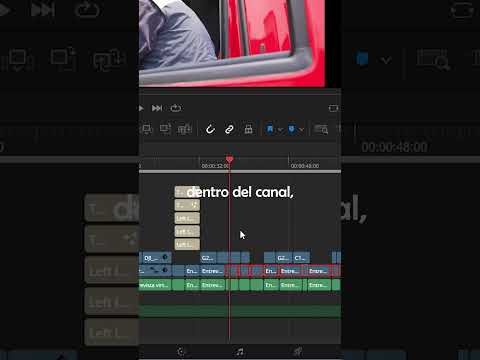
Task: Select rightmost red-outlined blue 'Entre...' clip
Action: [x=319, y=271]
